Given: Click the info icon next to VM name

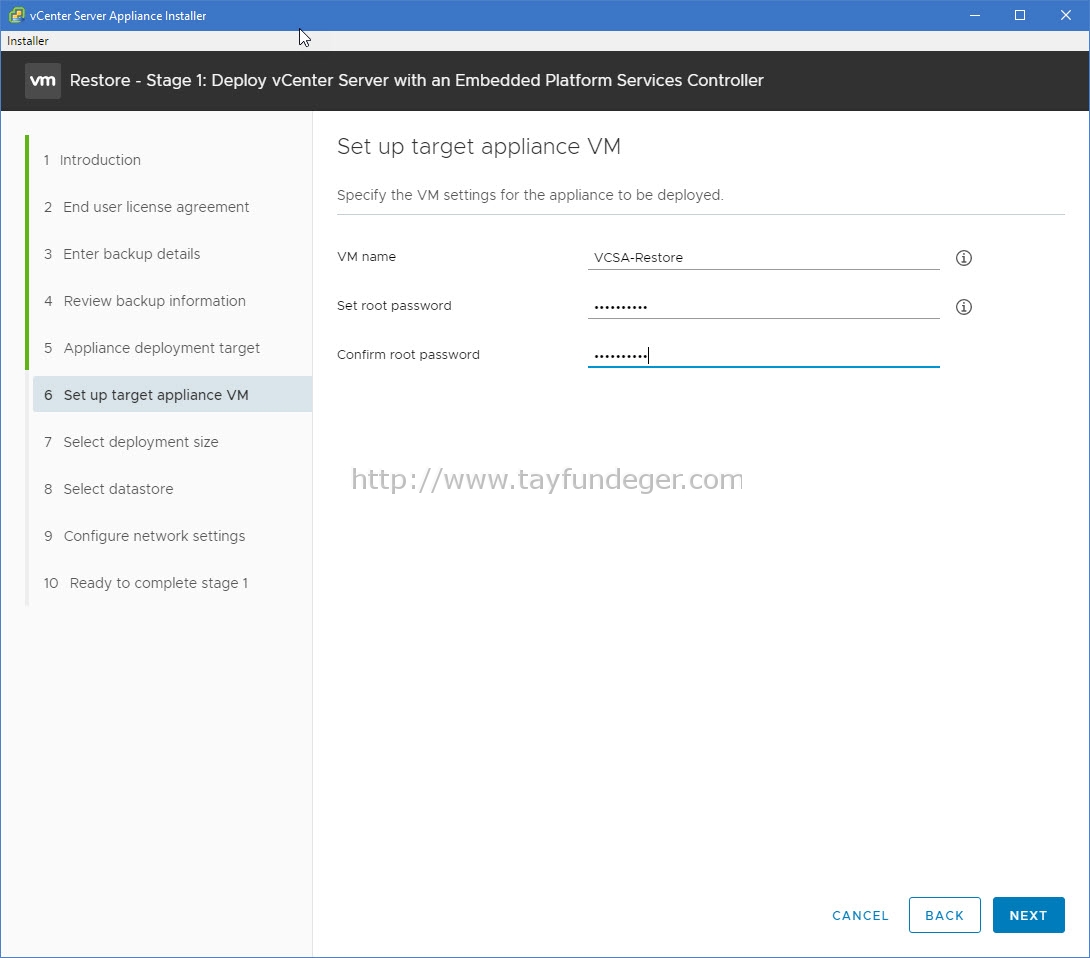Looking at the screenshot, I should [x=963, y=258].
